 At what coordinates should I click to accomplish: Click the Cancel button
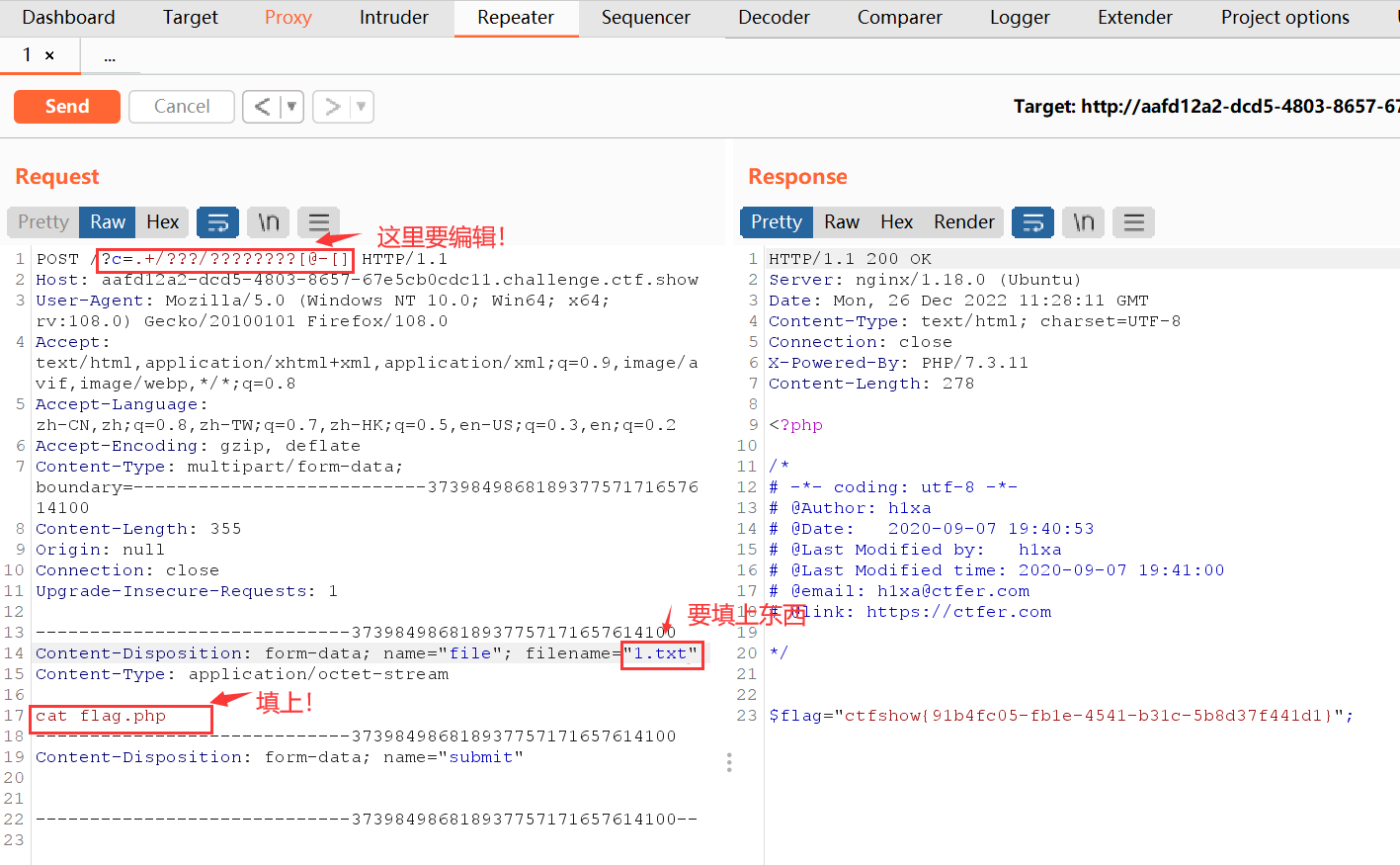tap(182, 107)
